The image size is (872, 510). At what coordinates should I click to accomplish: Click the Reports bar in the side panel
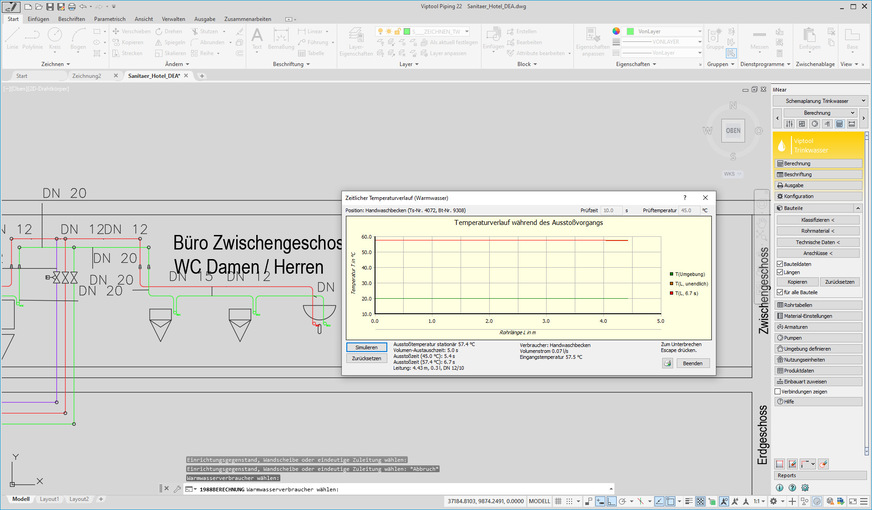click(x=818, y=476)
